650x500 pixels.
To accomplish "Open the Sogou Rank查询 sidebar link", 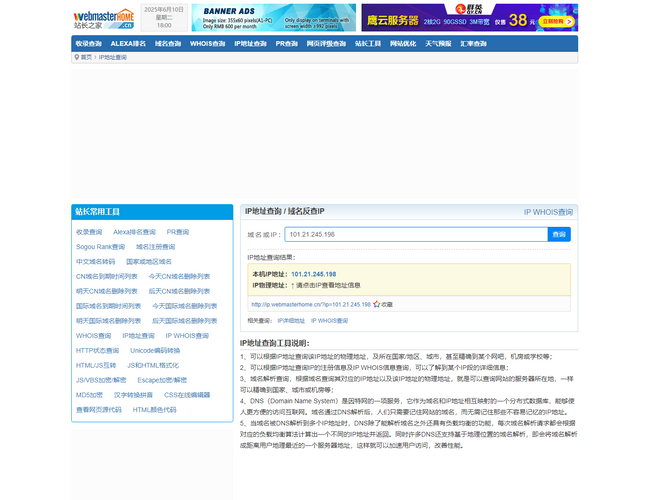I will coord(100,246).
